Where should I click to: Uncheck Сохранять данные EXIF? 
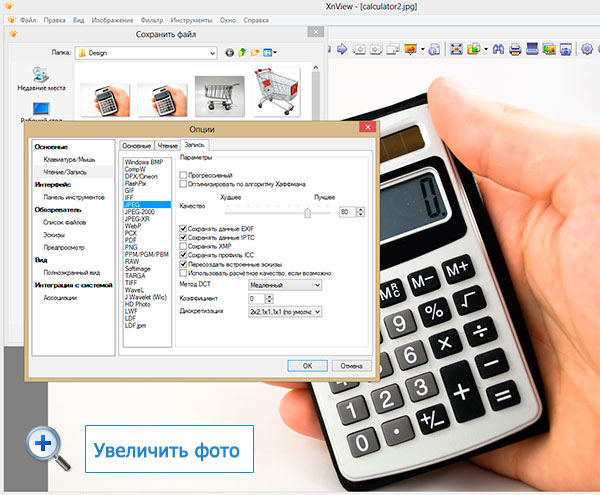pos(183,228)
